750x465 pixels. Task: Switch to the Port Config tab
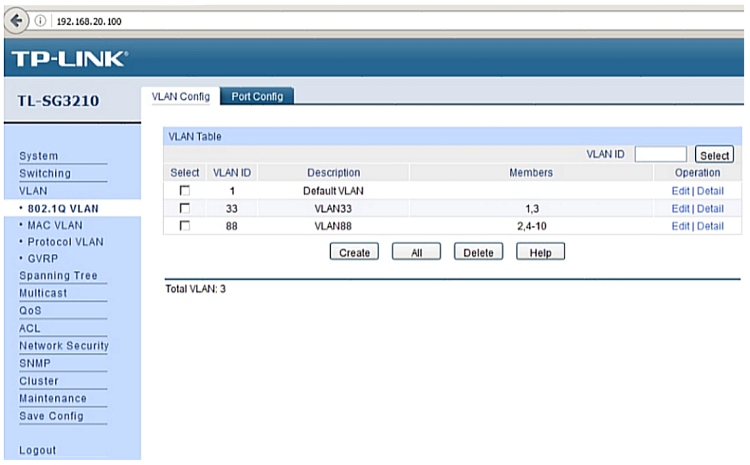tap(257, 96)
